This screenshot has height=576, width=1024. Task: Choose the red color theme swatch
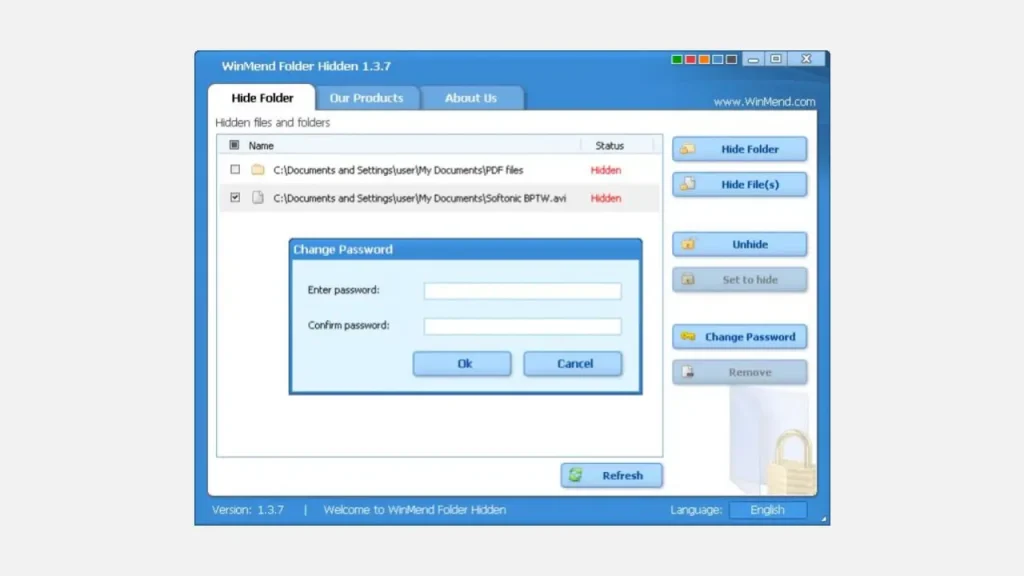click(x=690, y=59)
